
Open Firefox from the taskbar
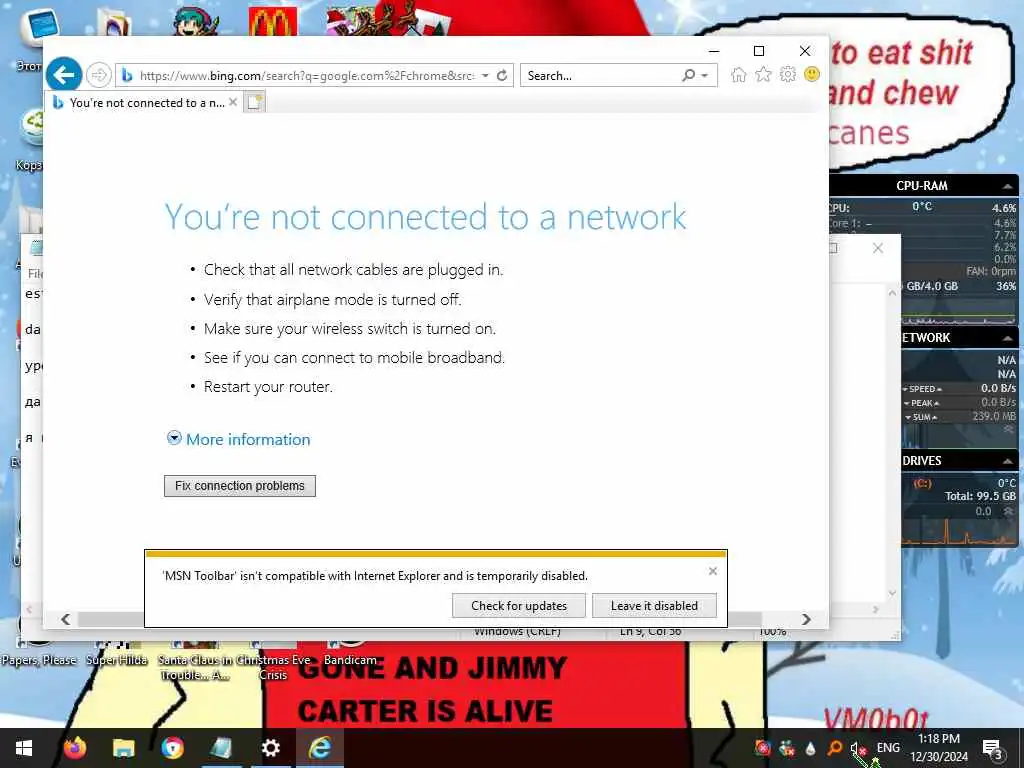tap(74, 748)
